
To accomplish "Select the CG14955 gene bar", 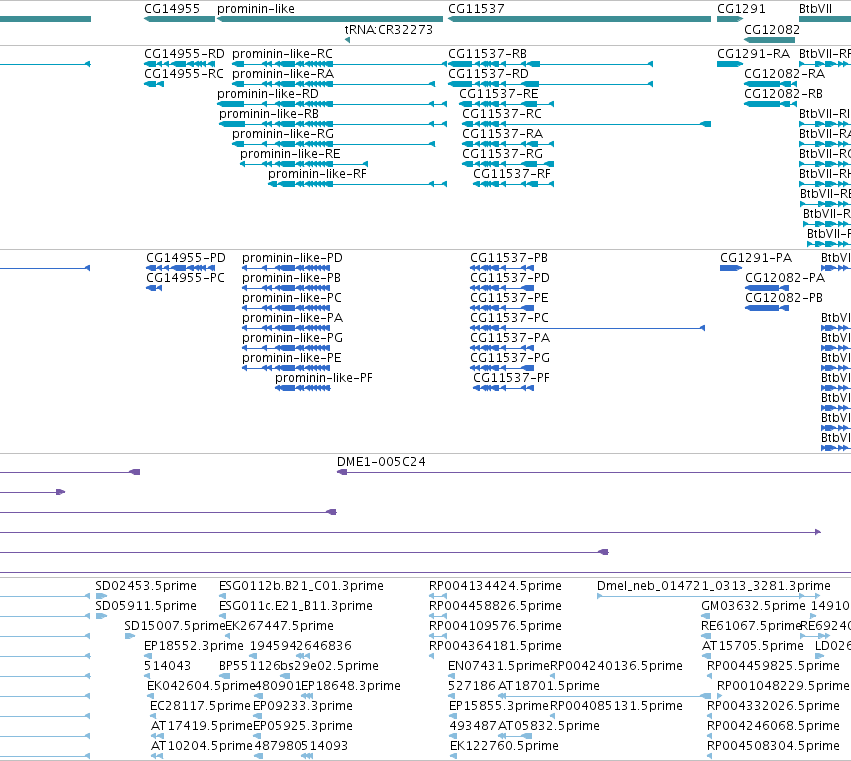I will coord(180,19).
